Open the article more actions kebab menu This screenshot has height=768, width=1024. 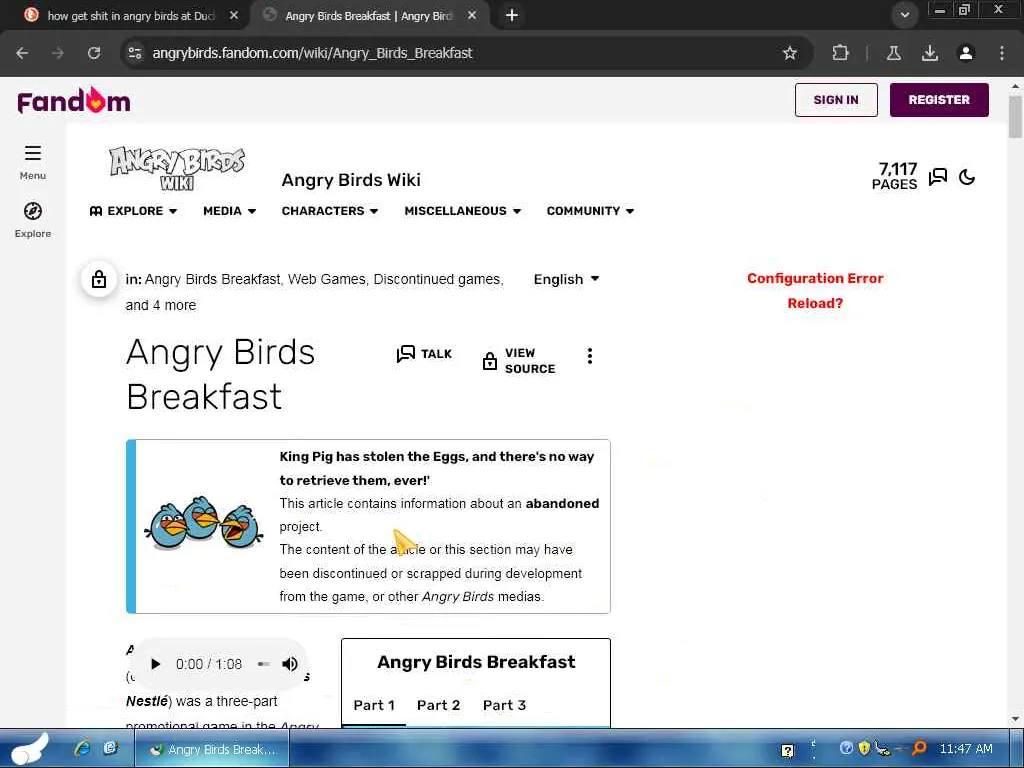coord(590,356)
